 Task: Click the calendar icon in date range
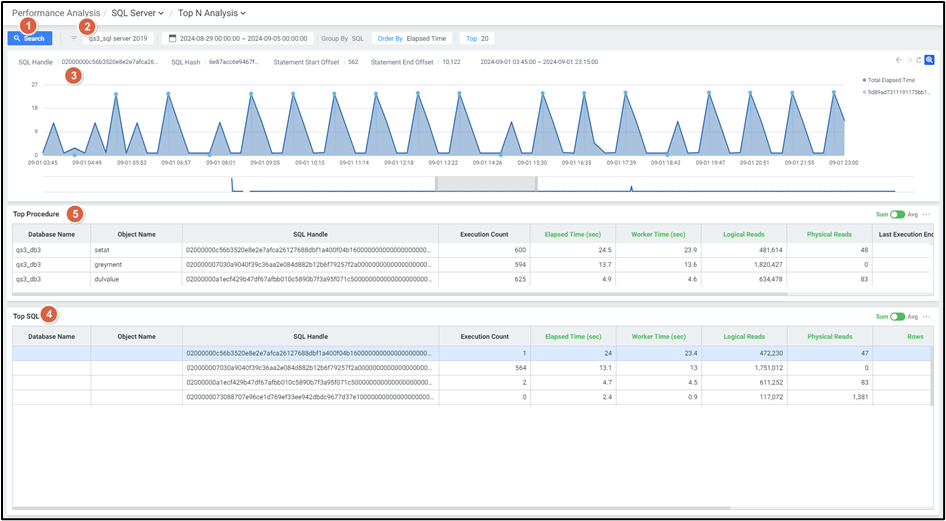tap(173, 39)
